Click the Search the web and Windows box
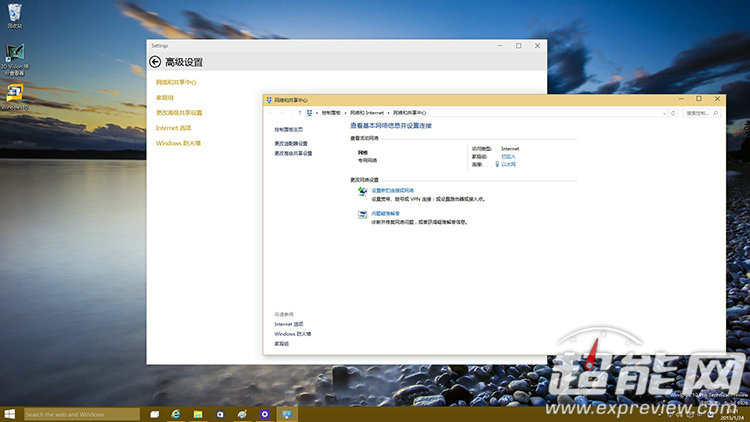The height and width of the screenshot is (422, 750). point(80,414)
